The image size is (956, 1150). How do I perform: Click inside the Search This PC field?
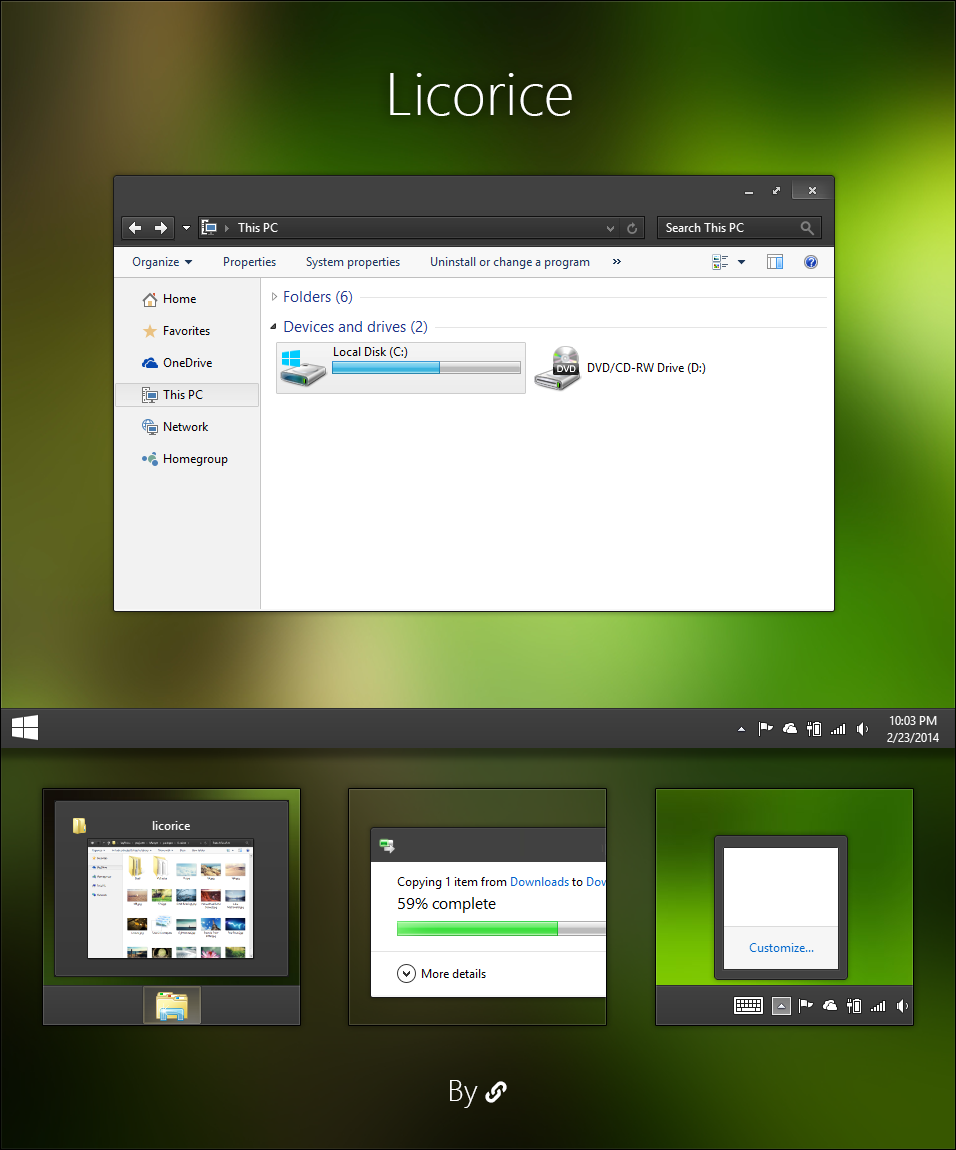click(x=730, y=227)
